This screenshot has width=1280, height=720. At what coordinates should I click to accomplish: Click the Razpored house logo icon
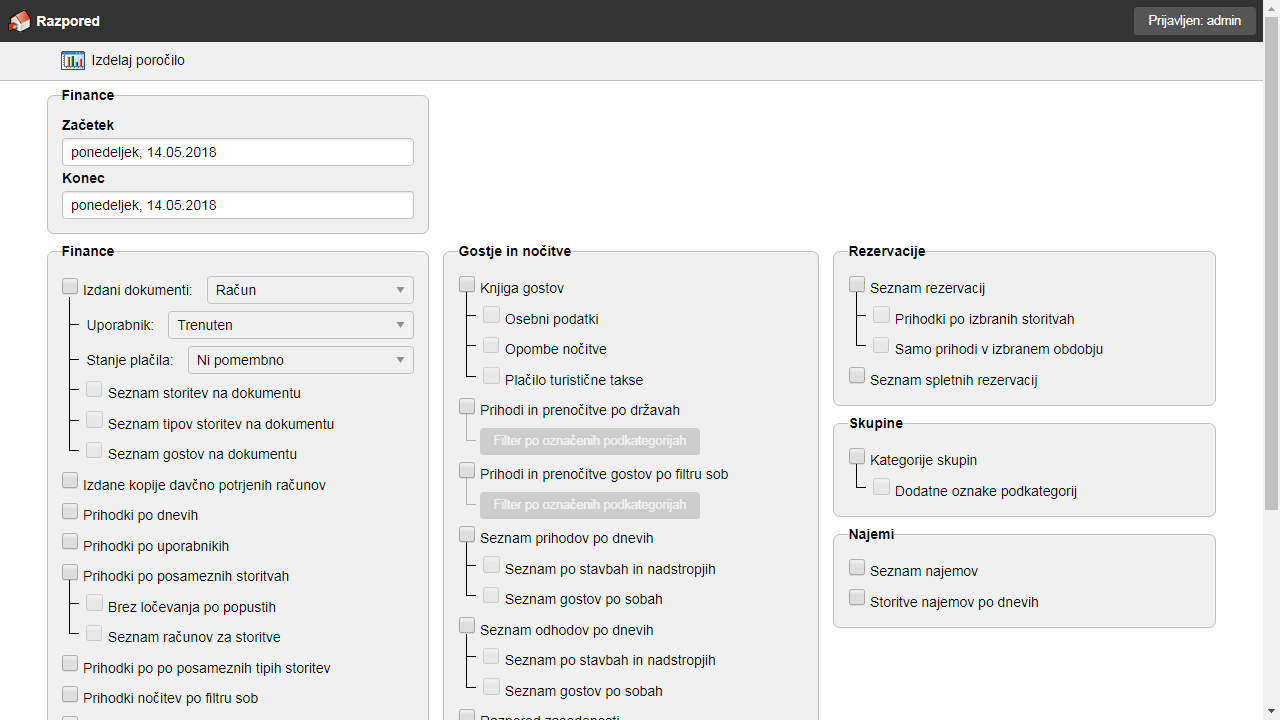19,21
